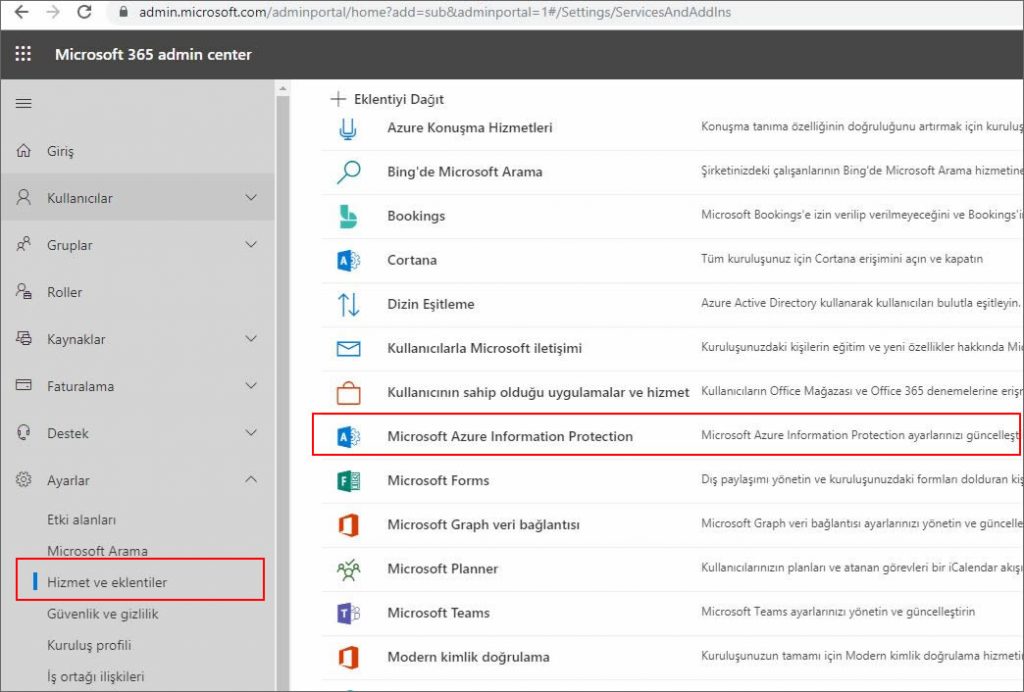Click the Microsoft 365 admin center title
The width and height of the screenshot is (1024, 692).
point(153,54)
